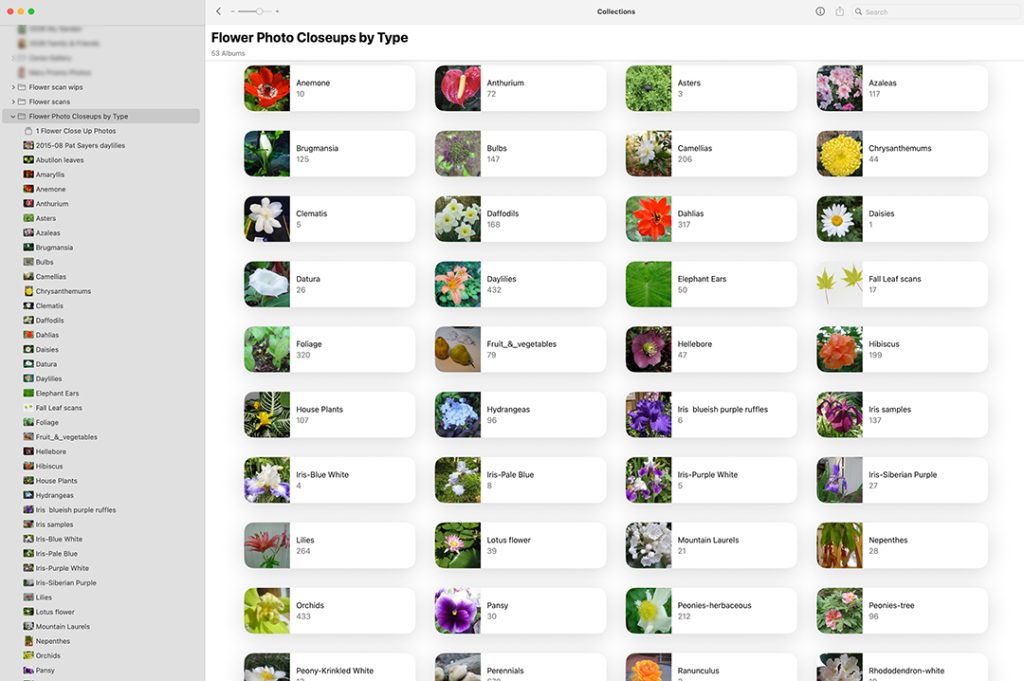Viewport: 1024px width, 681px height.
Task: Collapse Flower Photo Closeups by Type folder
Action: [13, 116]
